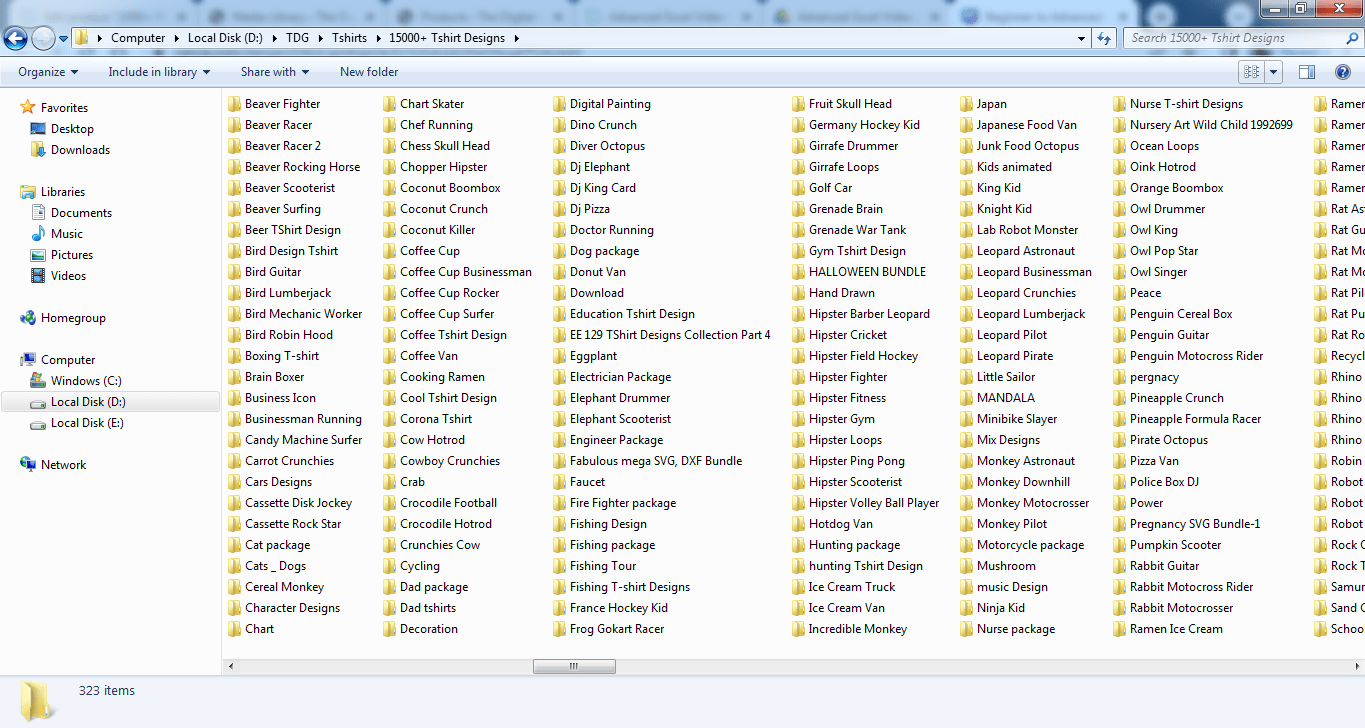1365x728 pixels.
Task: Select the HALLOWEEN BUNDLE folder icon
Action: pos(799,272)
